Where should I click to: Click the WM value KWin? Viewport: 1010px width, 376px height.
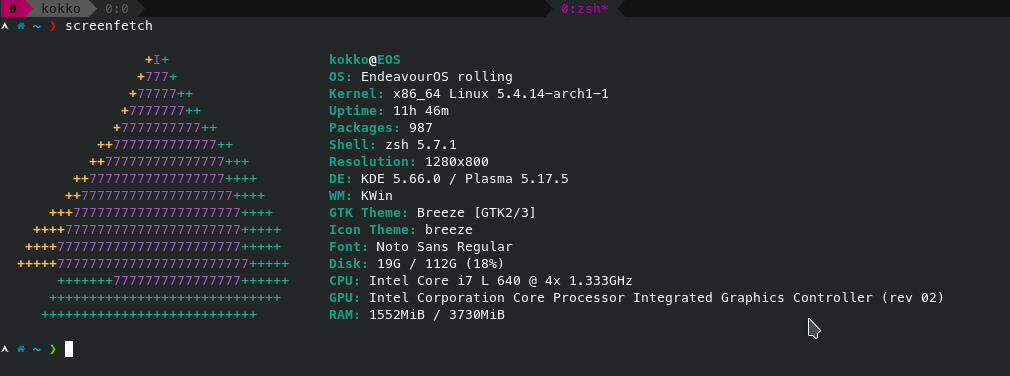(377, 196)
